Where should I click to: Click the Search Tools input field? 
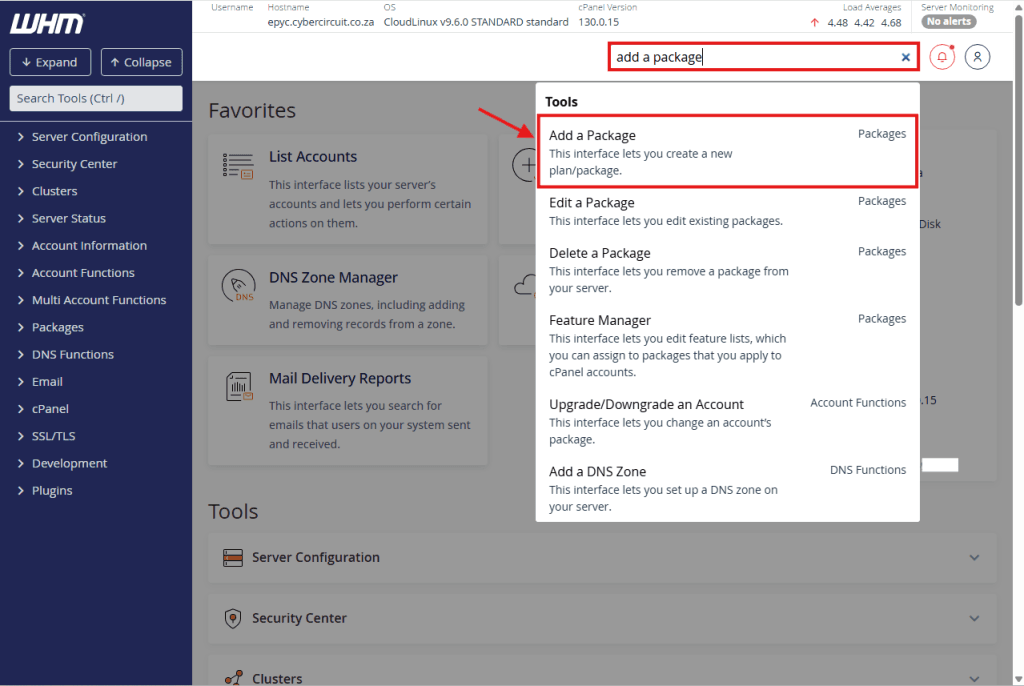pyautogui.click(x=96, y=98)
